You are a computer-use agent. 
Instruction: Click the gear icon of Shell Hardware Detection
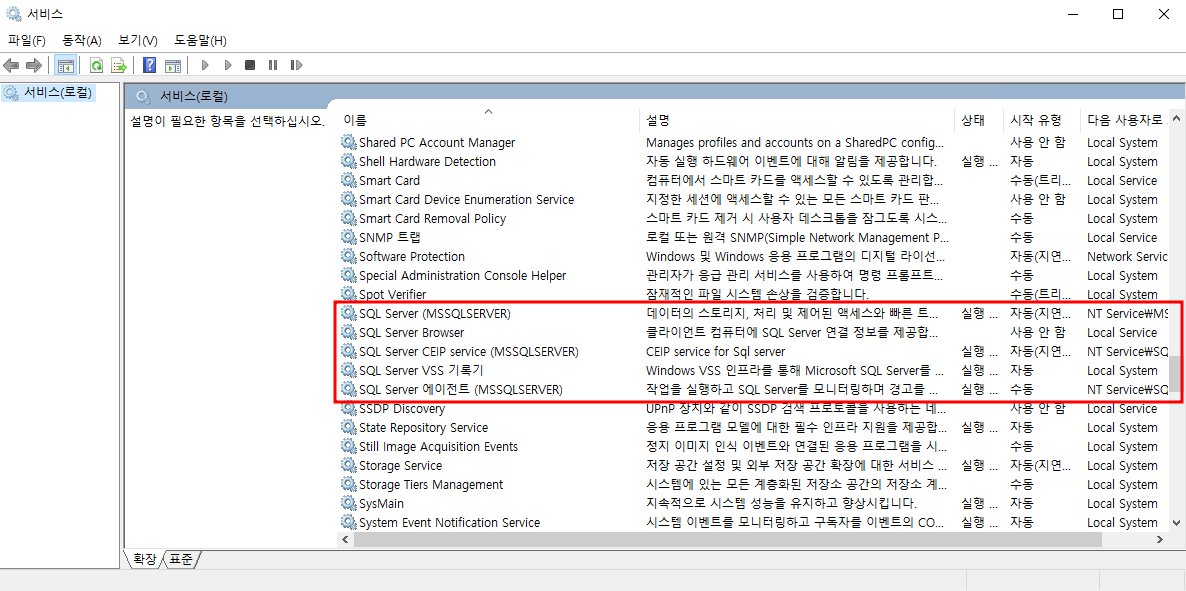coord(348,161)
